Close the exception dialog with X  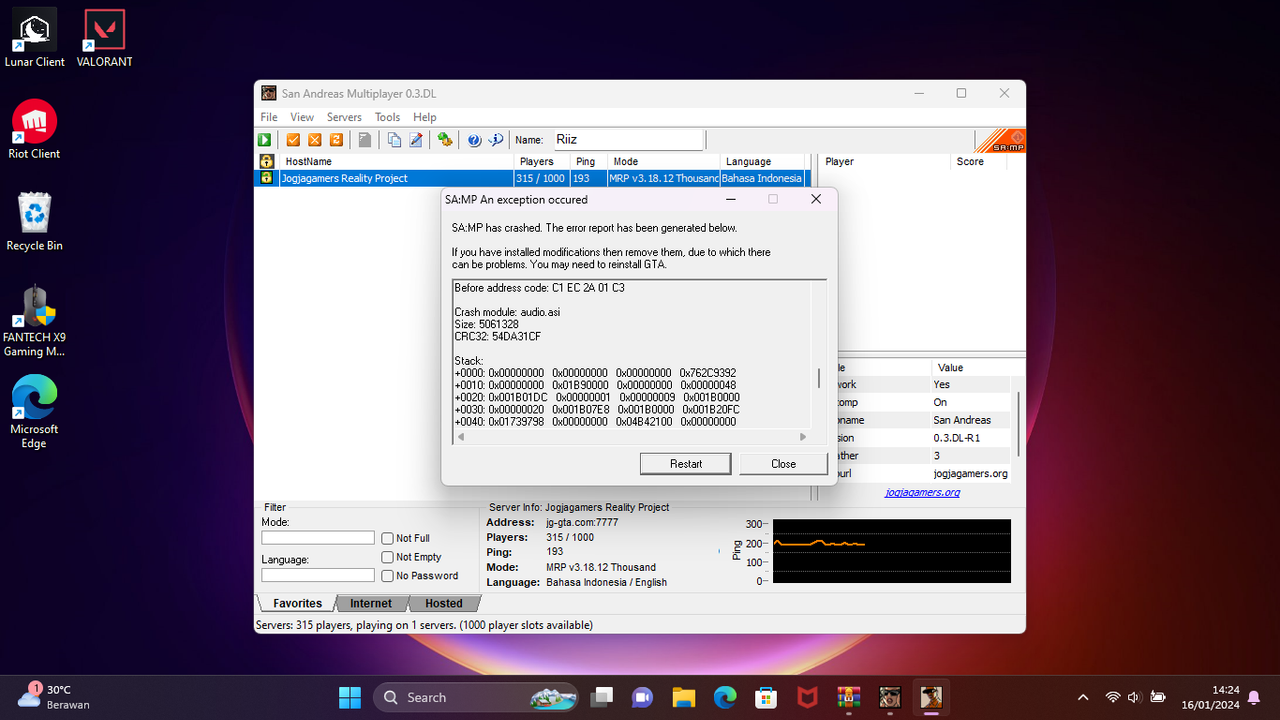816,199
